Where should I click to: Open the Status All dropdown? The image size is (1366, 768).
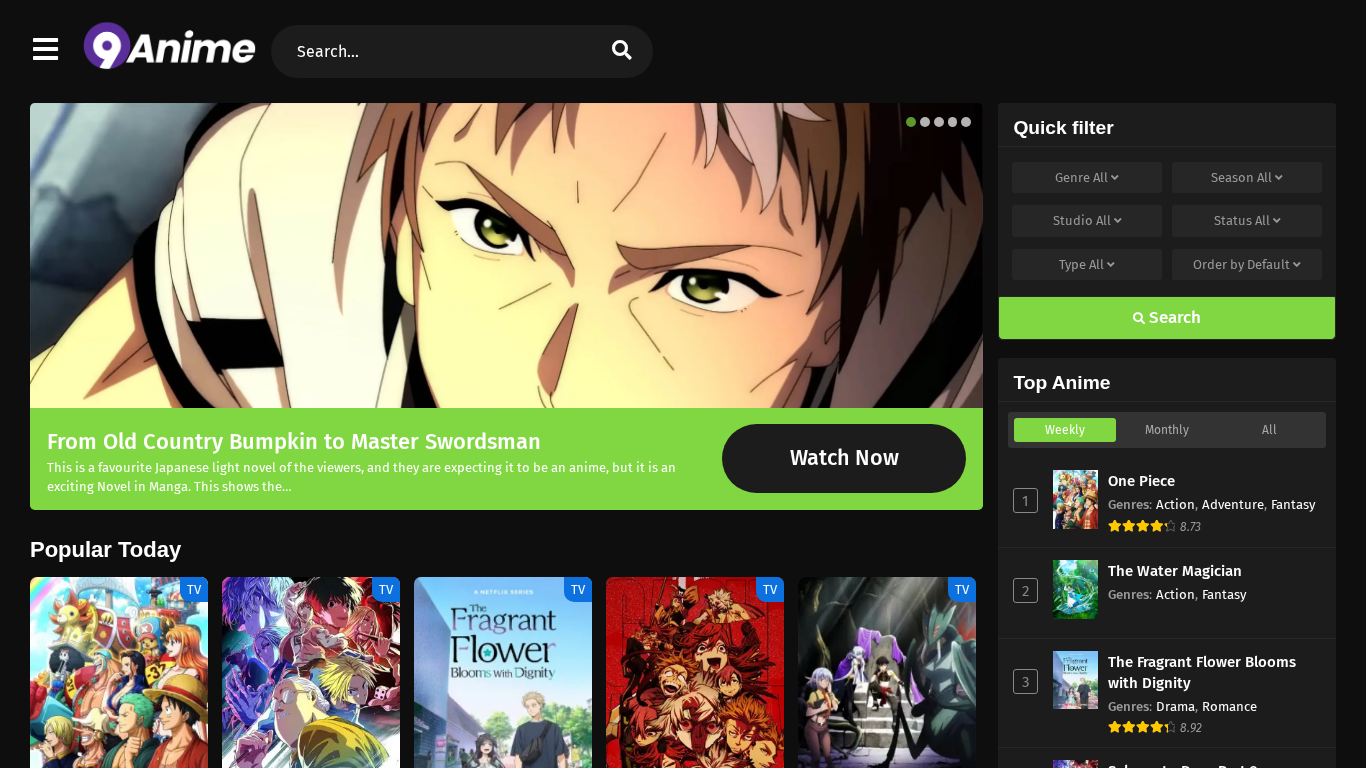[1247, 221]
